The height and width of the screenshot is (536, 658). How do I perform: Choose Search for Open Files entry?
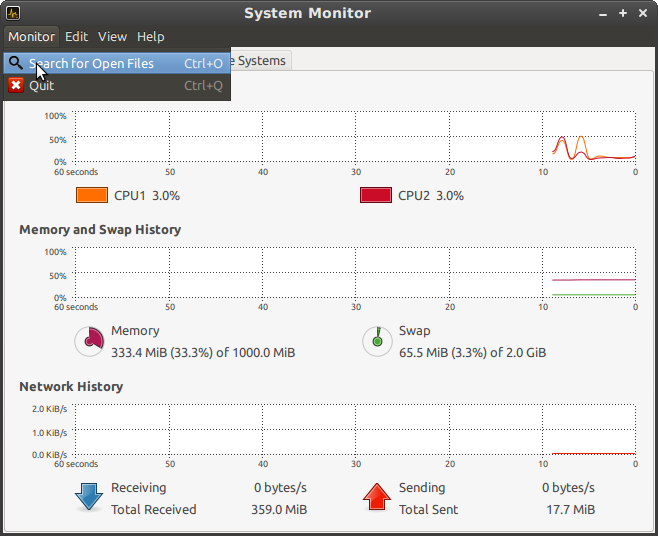coord(117,63)
